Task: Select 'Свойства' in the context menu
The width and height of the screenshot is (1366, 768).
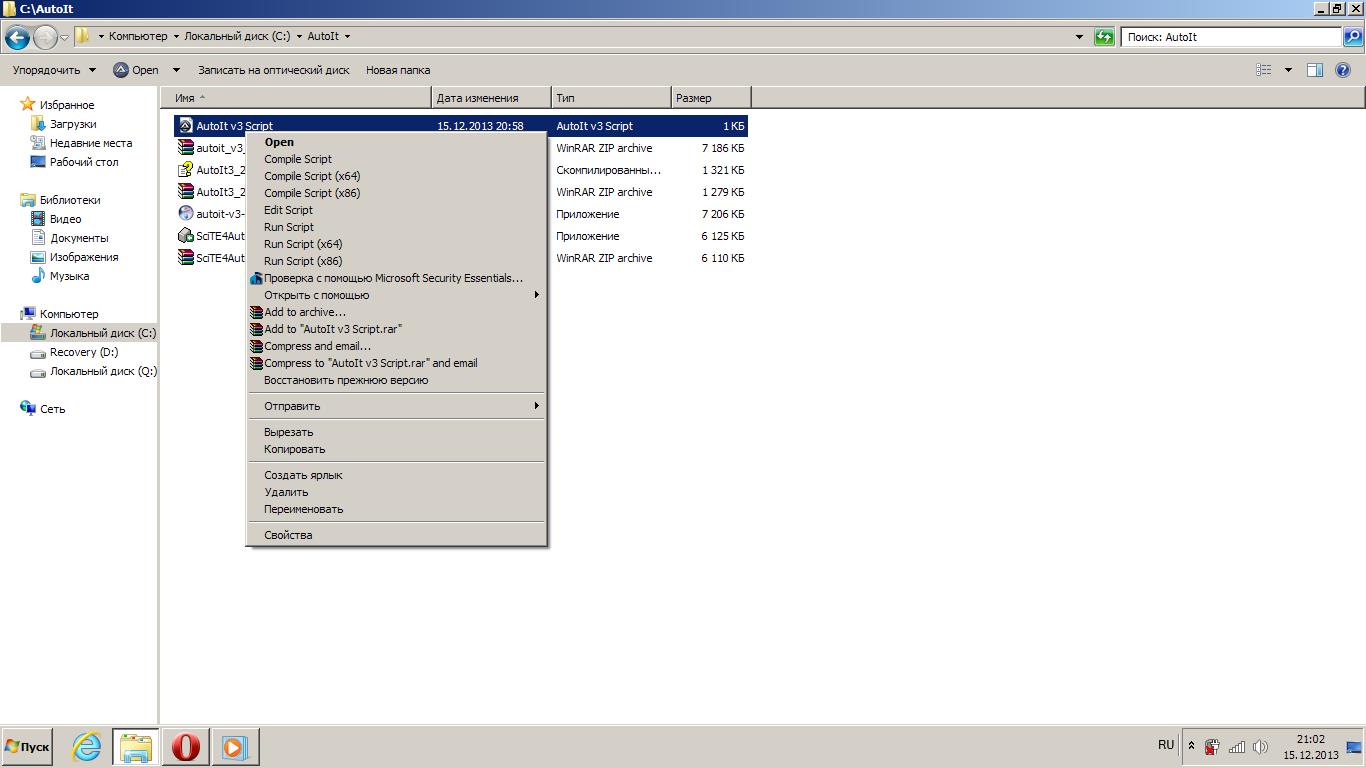Action: [288, 535]
